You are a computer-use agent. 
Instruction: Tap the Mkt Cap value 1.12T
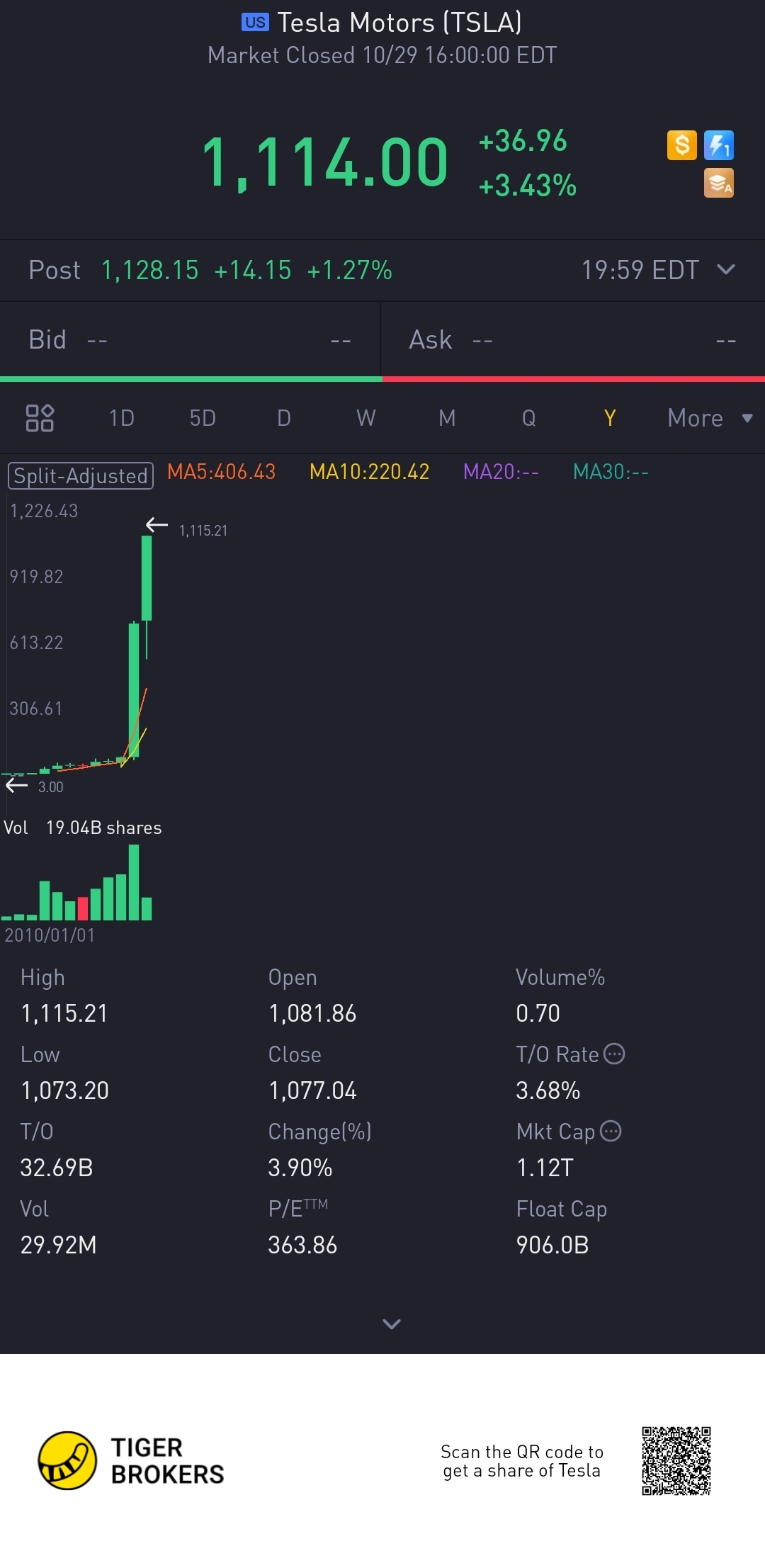545,1168
